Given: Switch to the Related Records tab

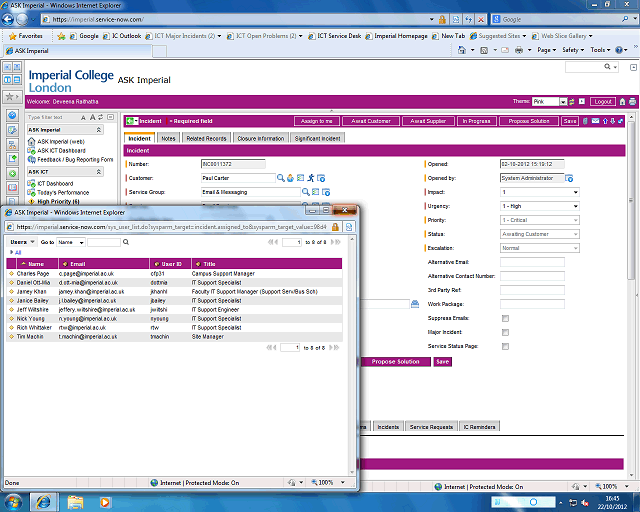Looking at the screenshot, I should point(206,138).
